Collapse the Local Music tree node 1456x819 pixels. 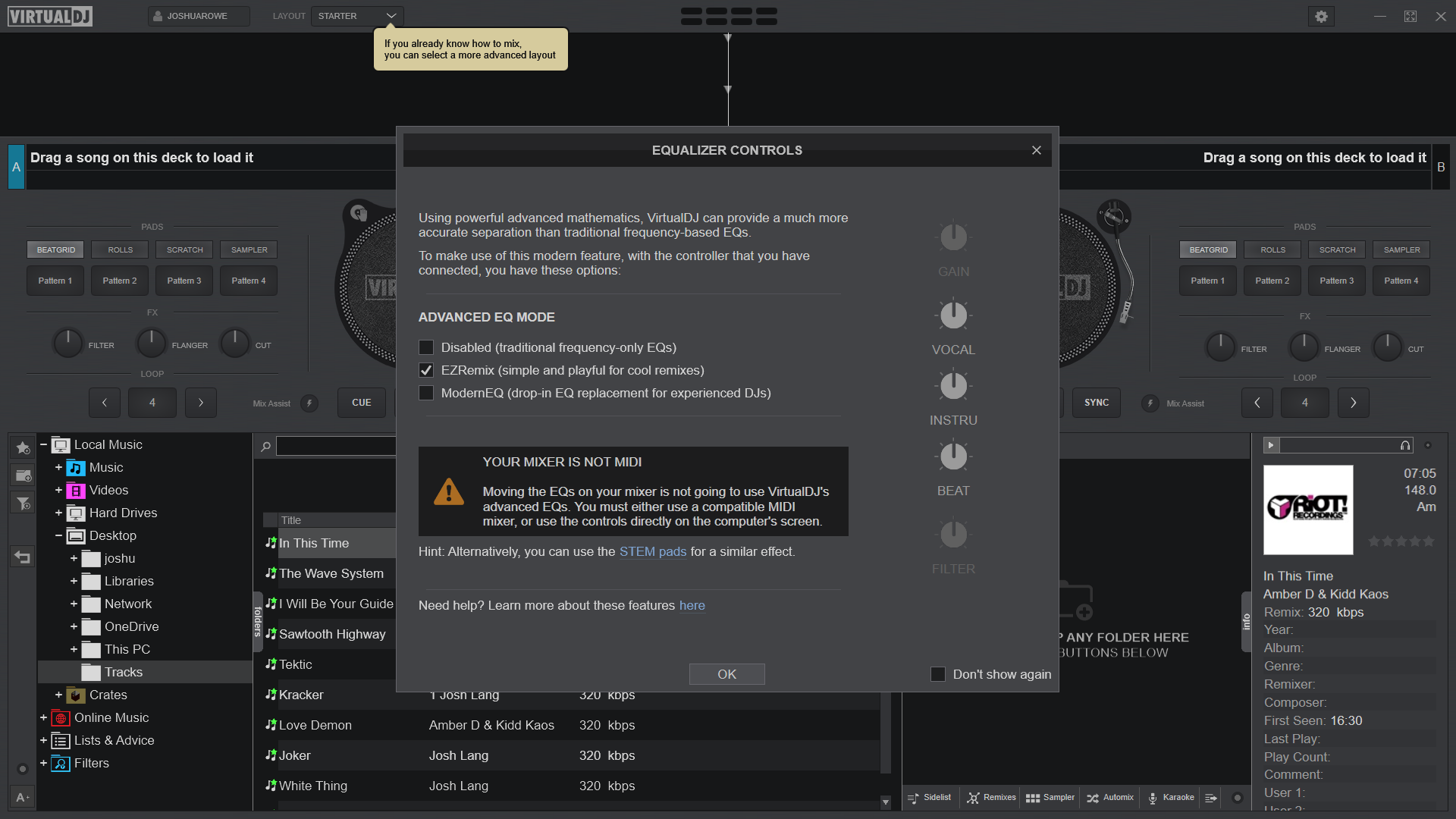point(43,445)
